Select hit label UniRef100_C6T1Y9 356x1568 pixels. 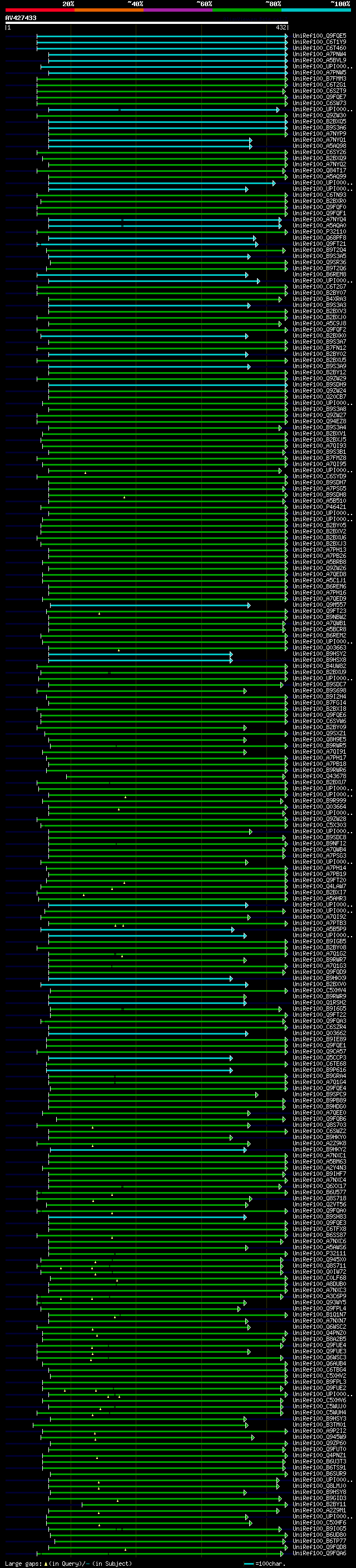point(319,42)
